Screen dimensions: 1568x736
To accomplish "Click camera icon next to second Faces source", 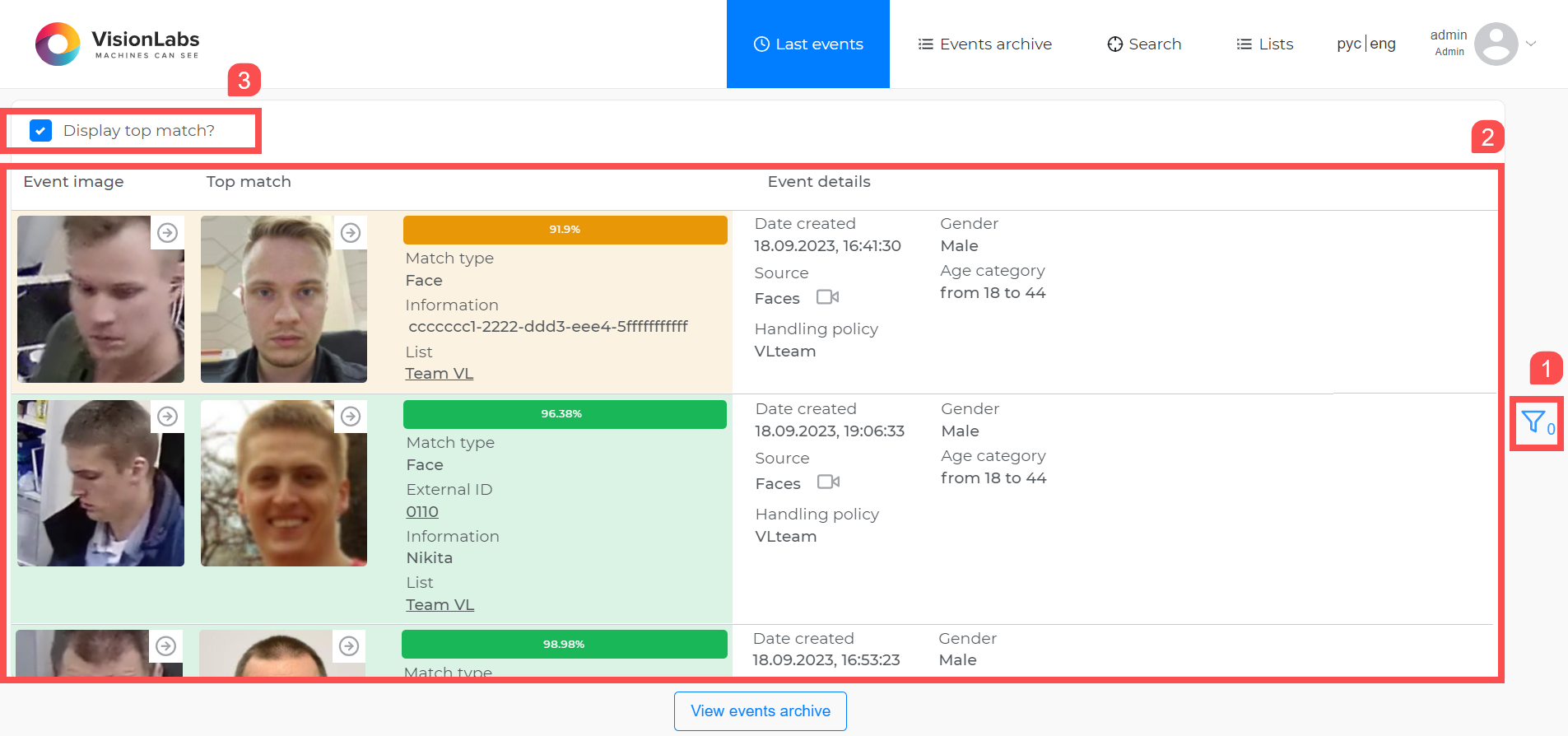I will pos(828,482).
